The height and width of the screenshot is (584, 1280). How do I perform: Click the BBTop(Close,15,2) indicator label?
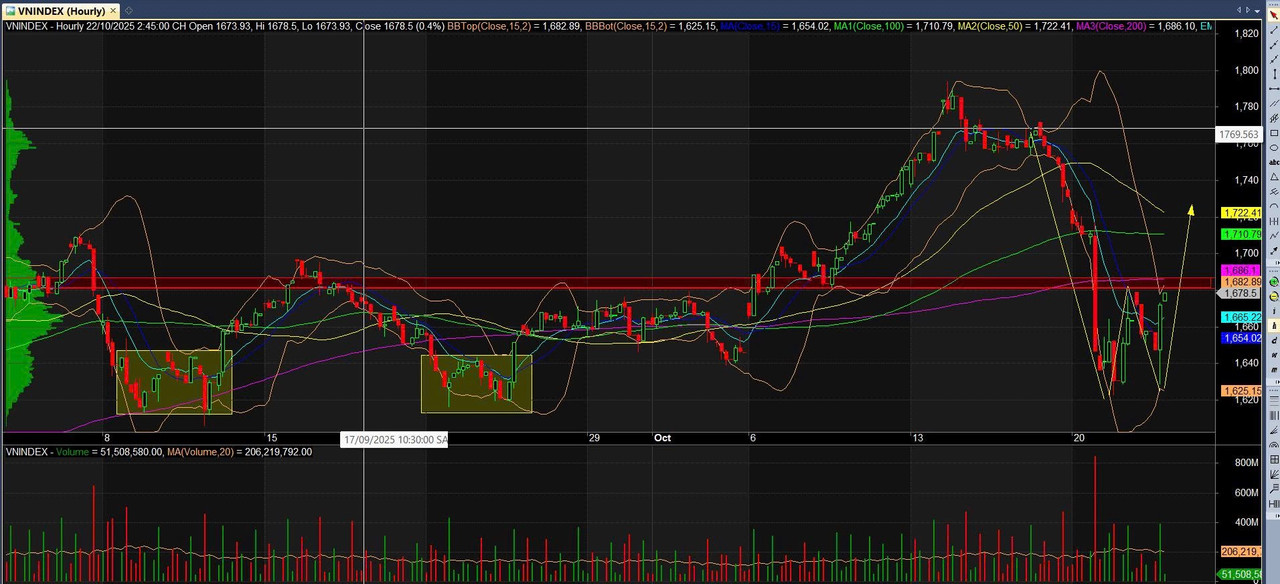[x=488, y=26]
